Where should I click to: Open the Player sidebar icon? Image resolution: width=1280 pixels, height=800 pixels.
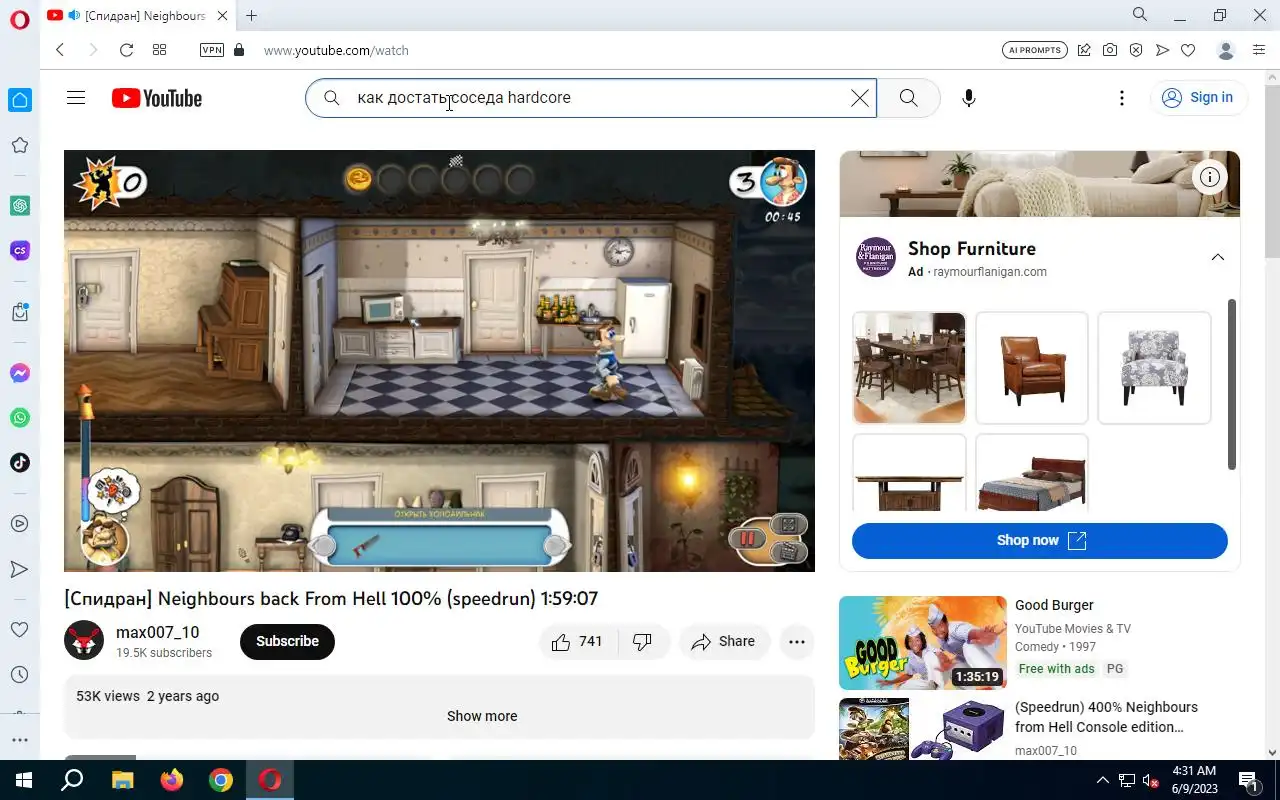click(19, 524)
